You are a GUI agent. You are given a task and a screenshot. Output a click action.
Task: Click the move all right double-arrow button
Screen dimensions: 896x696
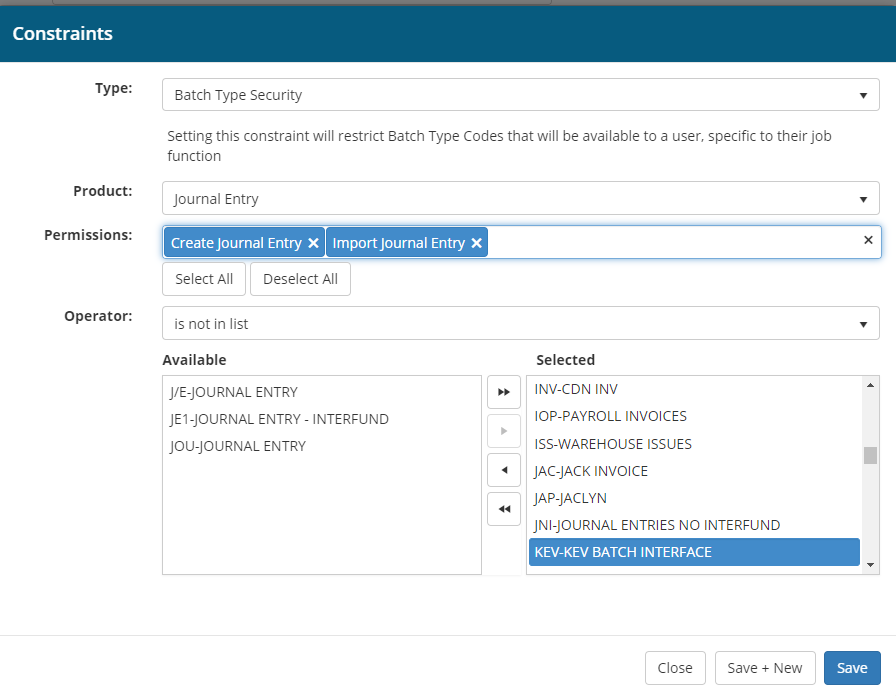click(x=504, y=393)
